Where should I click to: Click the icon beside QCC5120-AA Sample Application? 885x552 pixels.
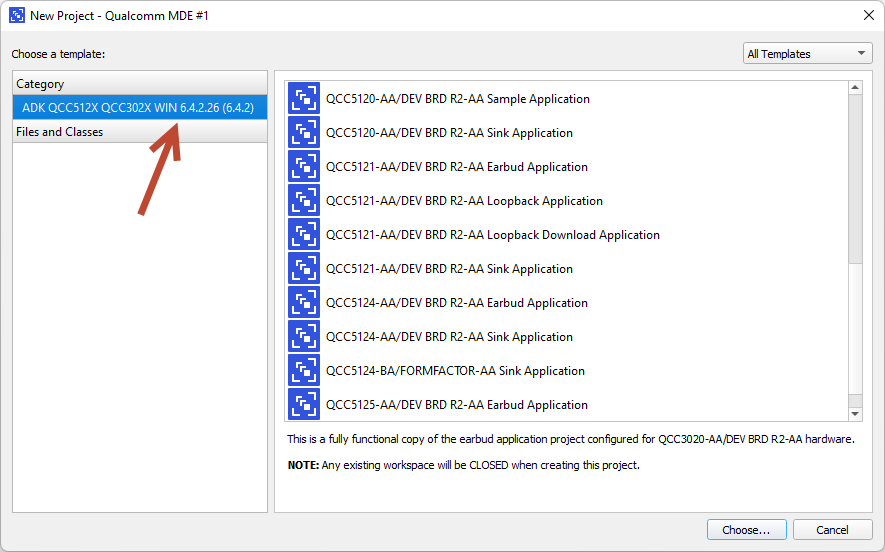[304, 98]
